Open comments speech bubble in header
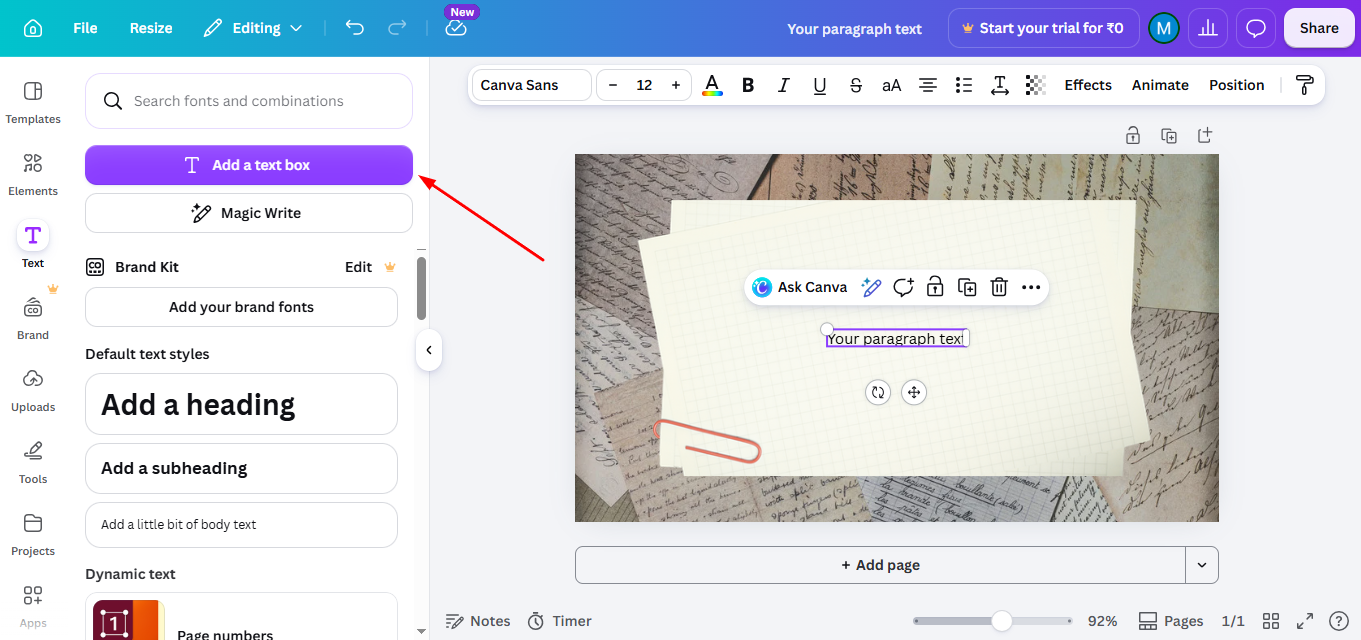 pyautogui.click(x=1255, y=28)
